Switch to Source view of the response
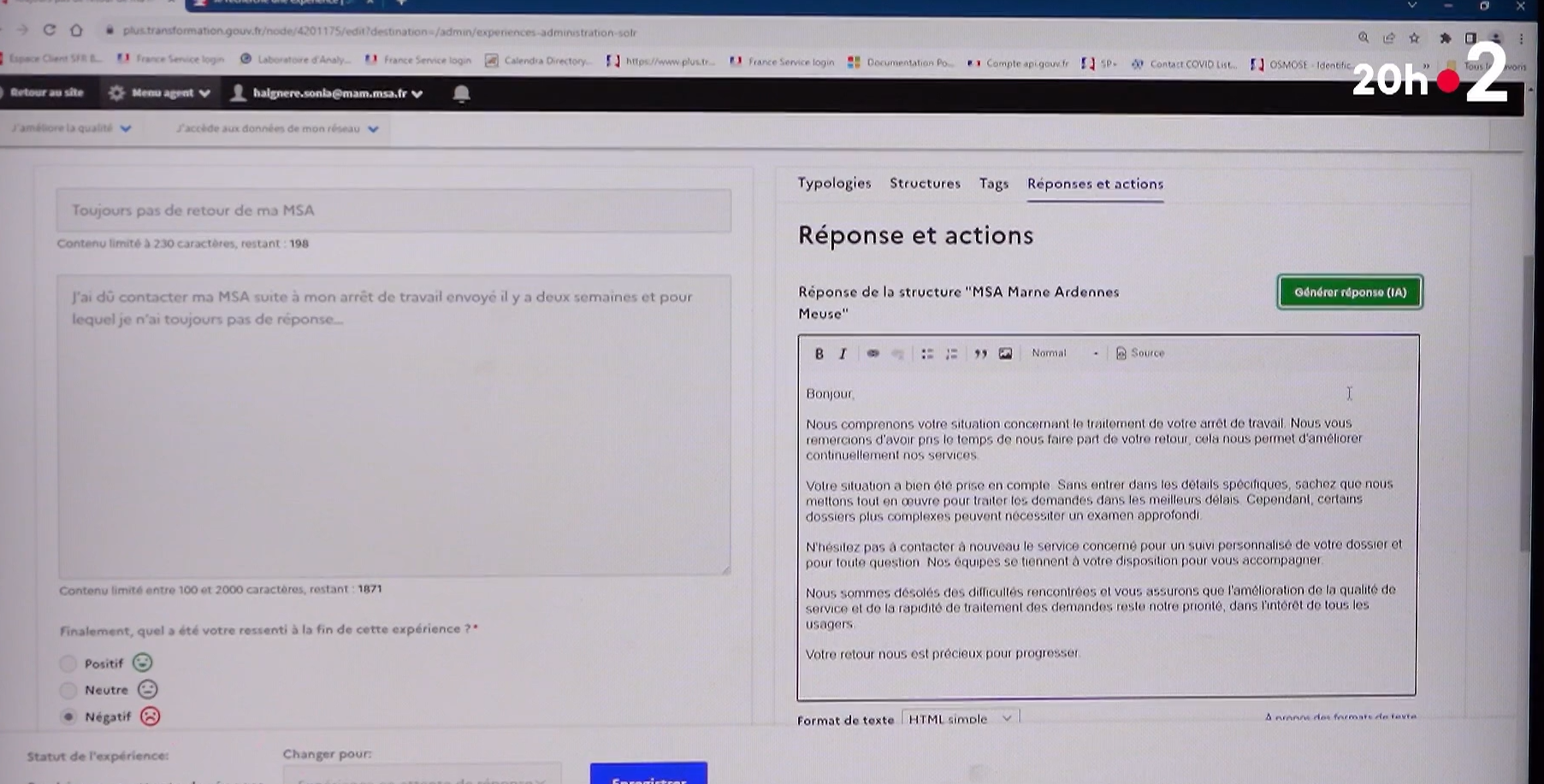The width and height of the screenshot is (1544, 784). point(1139,352)
